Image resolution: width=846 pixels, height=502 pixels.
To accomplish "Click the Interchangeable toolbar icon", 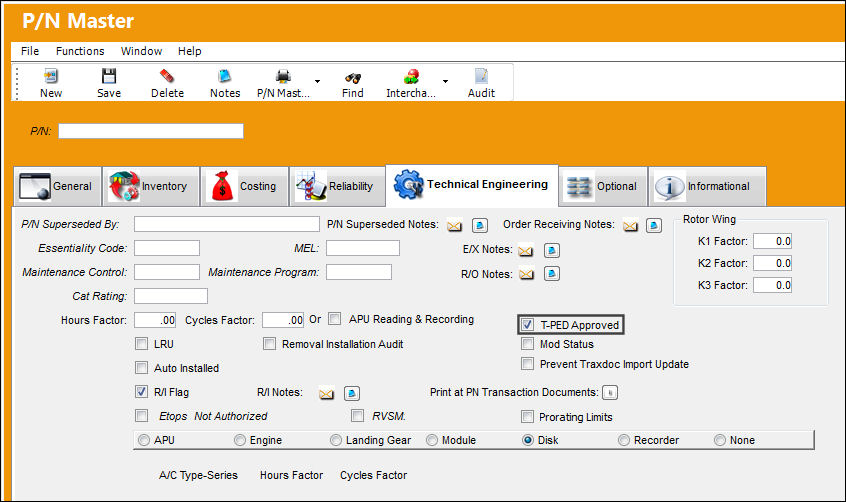I will [x=411, y=76].
